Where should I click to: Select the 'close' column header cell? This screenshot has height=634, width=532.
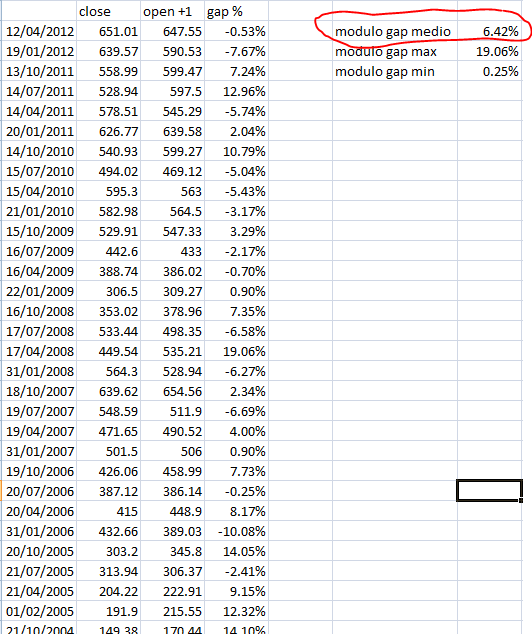pyautogui.click(x=108, y=11)
